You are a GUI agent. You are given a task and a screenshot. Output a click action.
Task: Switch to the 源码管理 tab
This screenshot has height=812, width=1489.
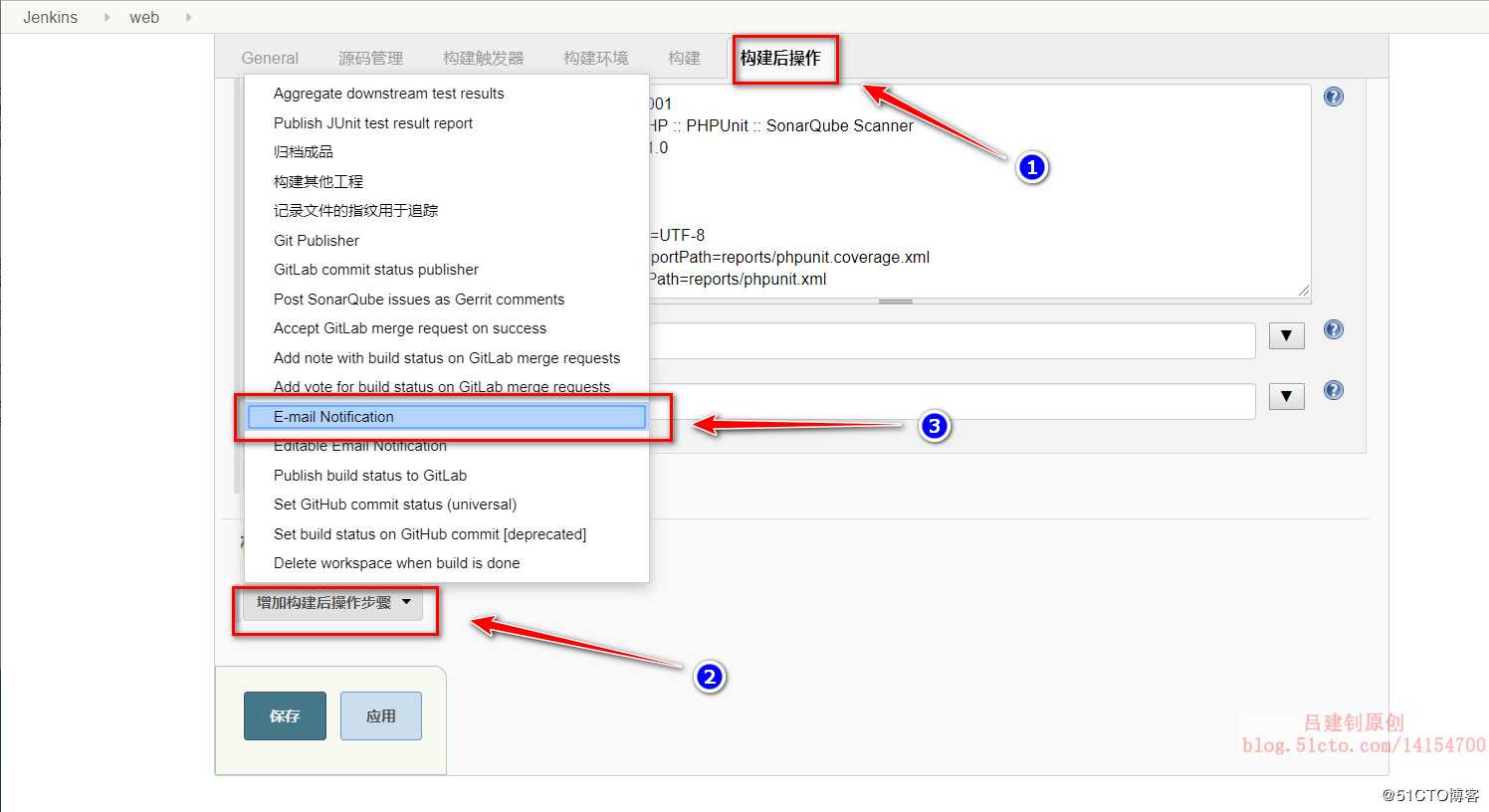pos(370,58)
